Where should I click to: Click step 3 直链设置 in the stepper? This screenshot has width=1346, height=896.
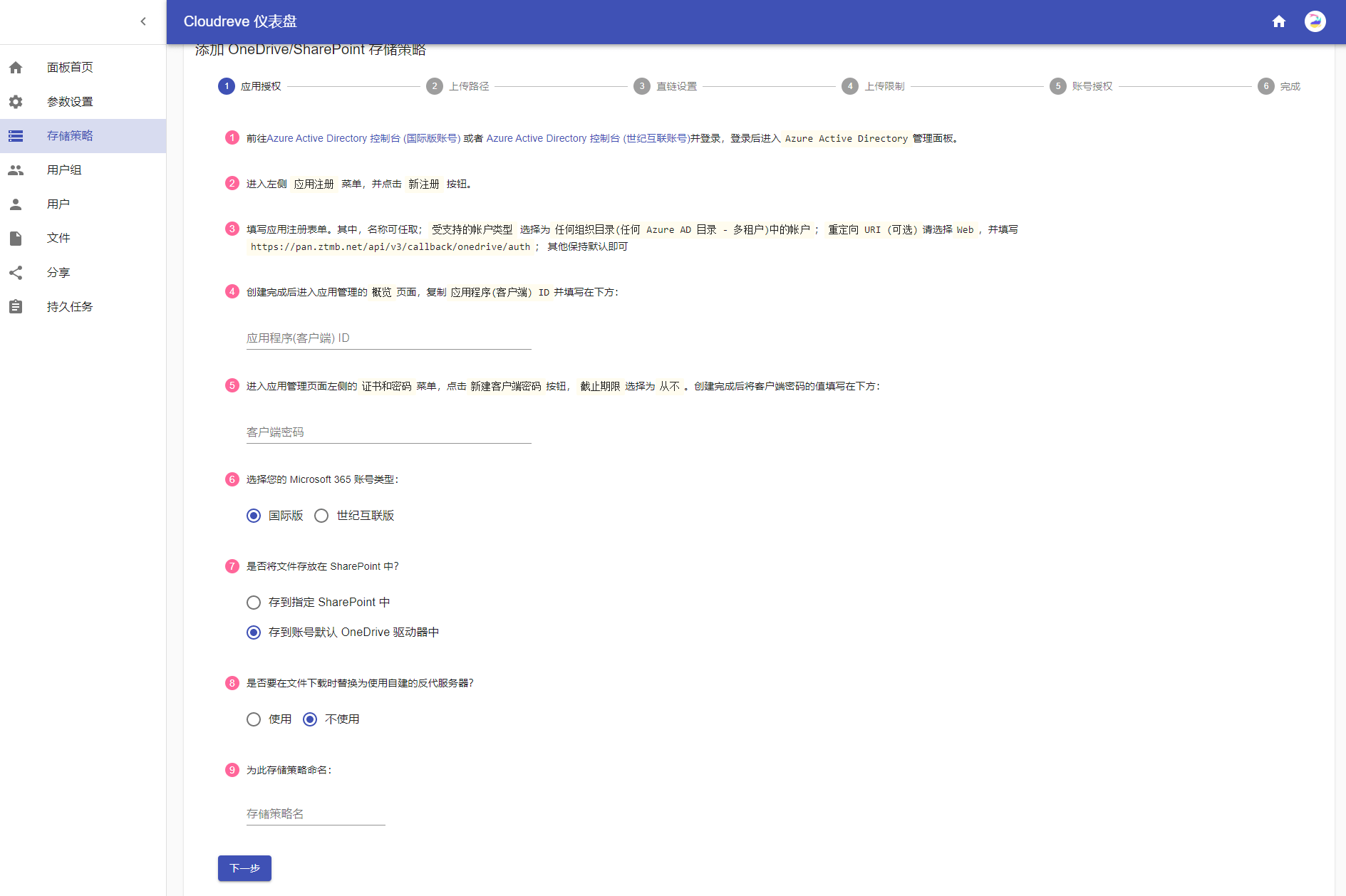pyautogui.click(x=666, y=86)
